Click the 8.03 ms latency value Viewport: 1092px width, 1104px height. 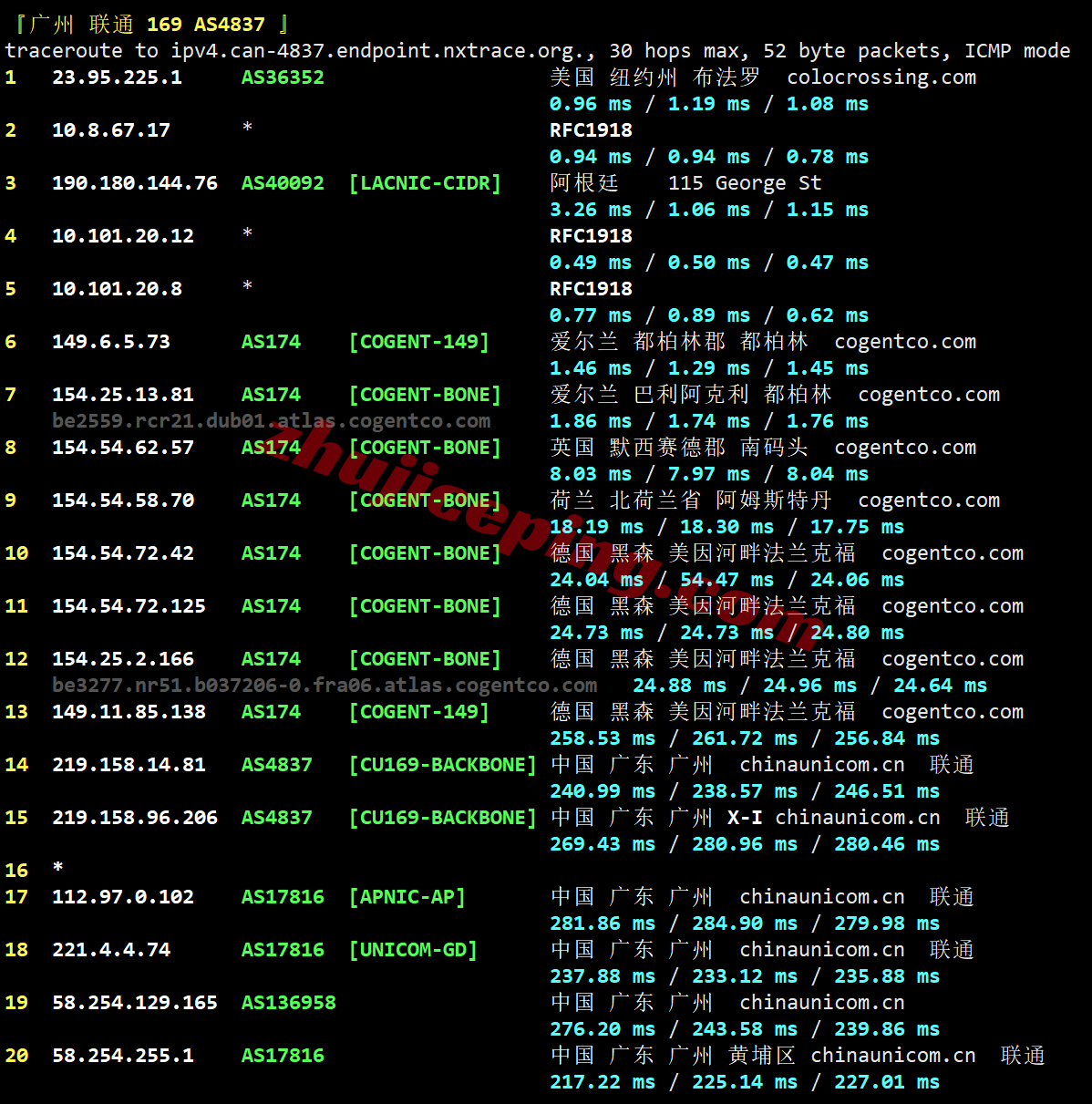coord(591,474)
